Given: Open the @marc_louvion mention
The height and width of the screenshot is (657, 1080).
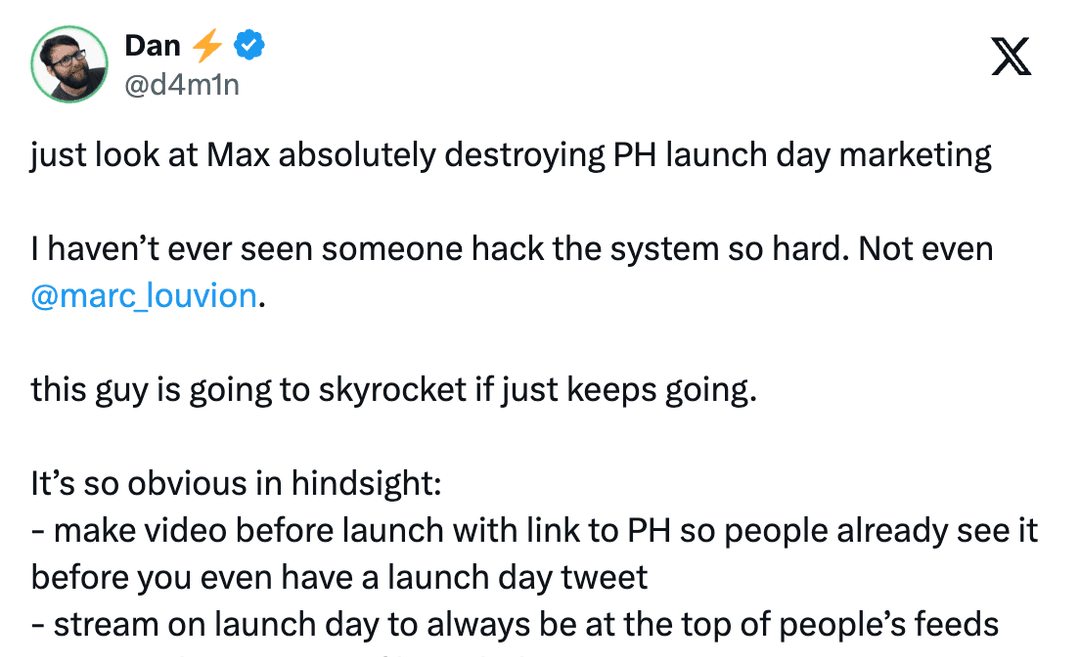Looking at the screenshot, I should [x=144, y=296].
